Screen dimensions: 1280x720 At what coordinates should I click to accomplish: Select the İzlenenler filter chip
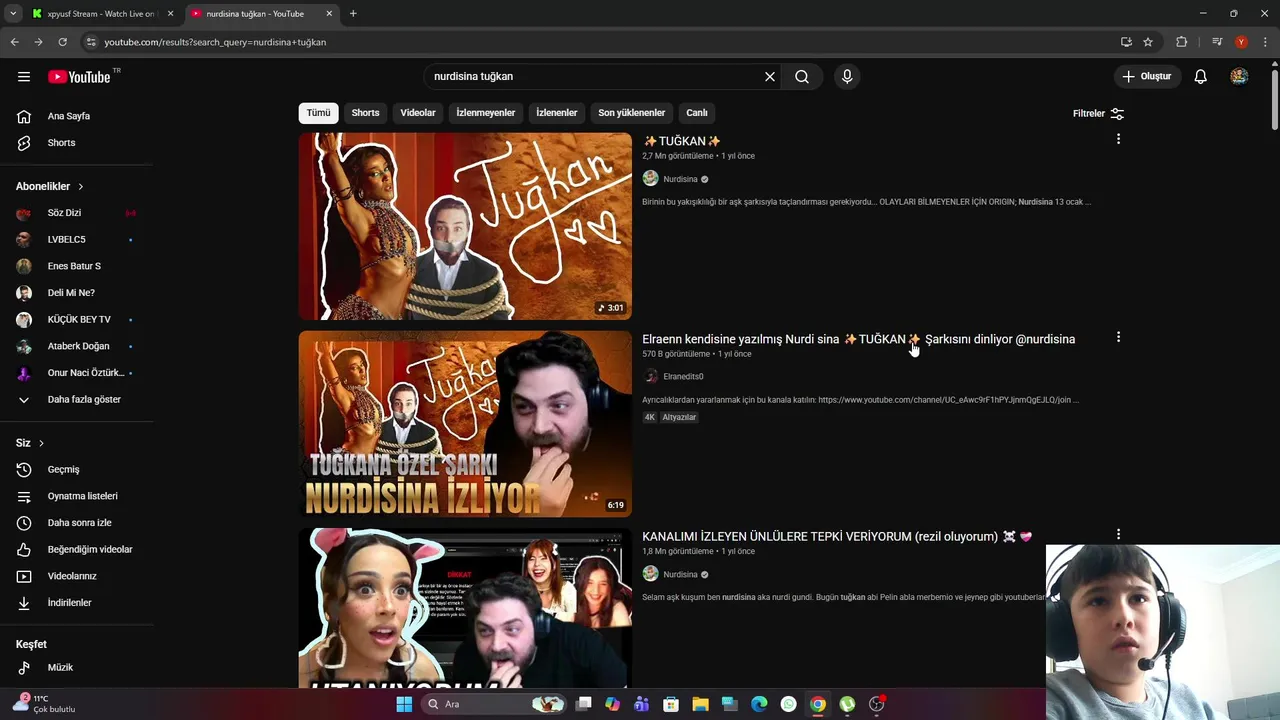click(x=557, y=113)
